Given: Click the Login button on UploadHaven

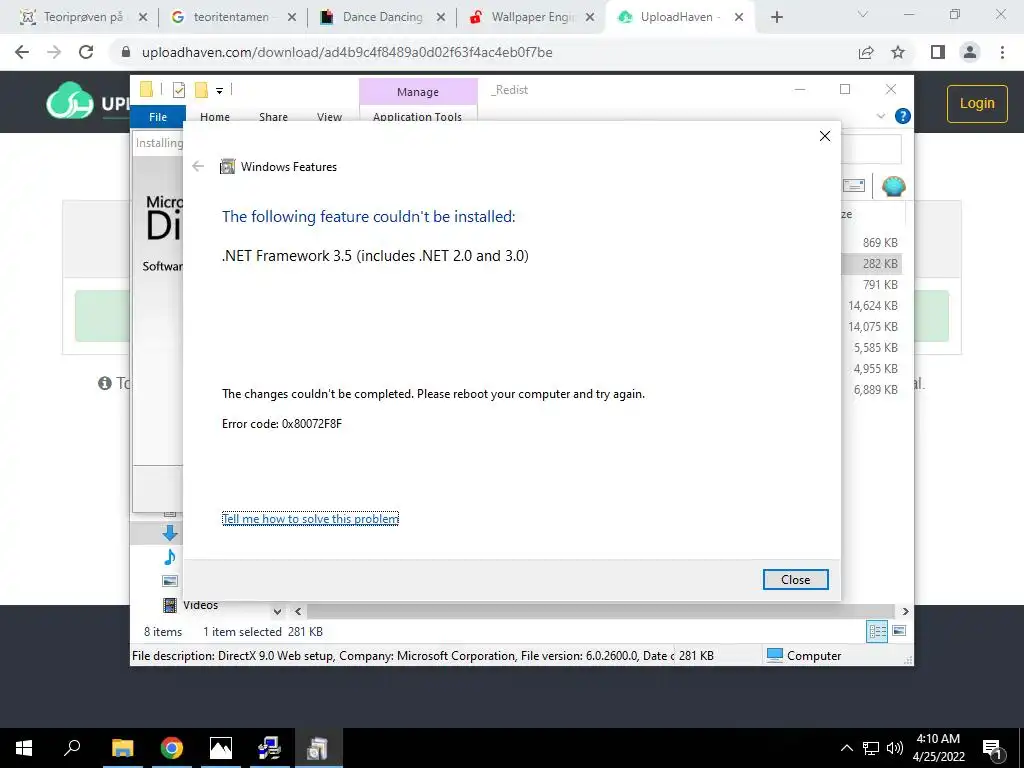Looking at the screenshot, I should (977, 103).
